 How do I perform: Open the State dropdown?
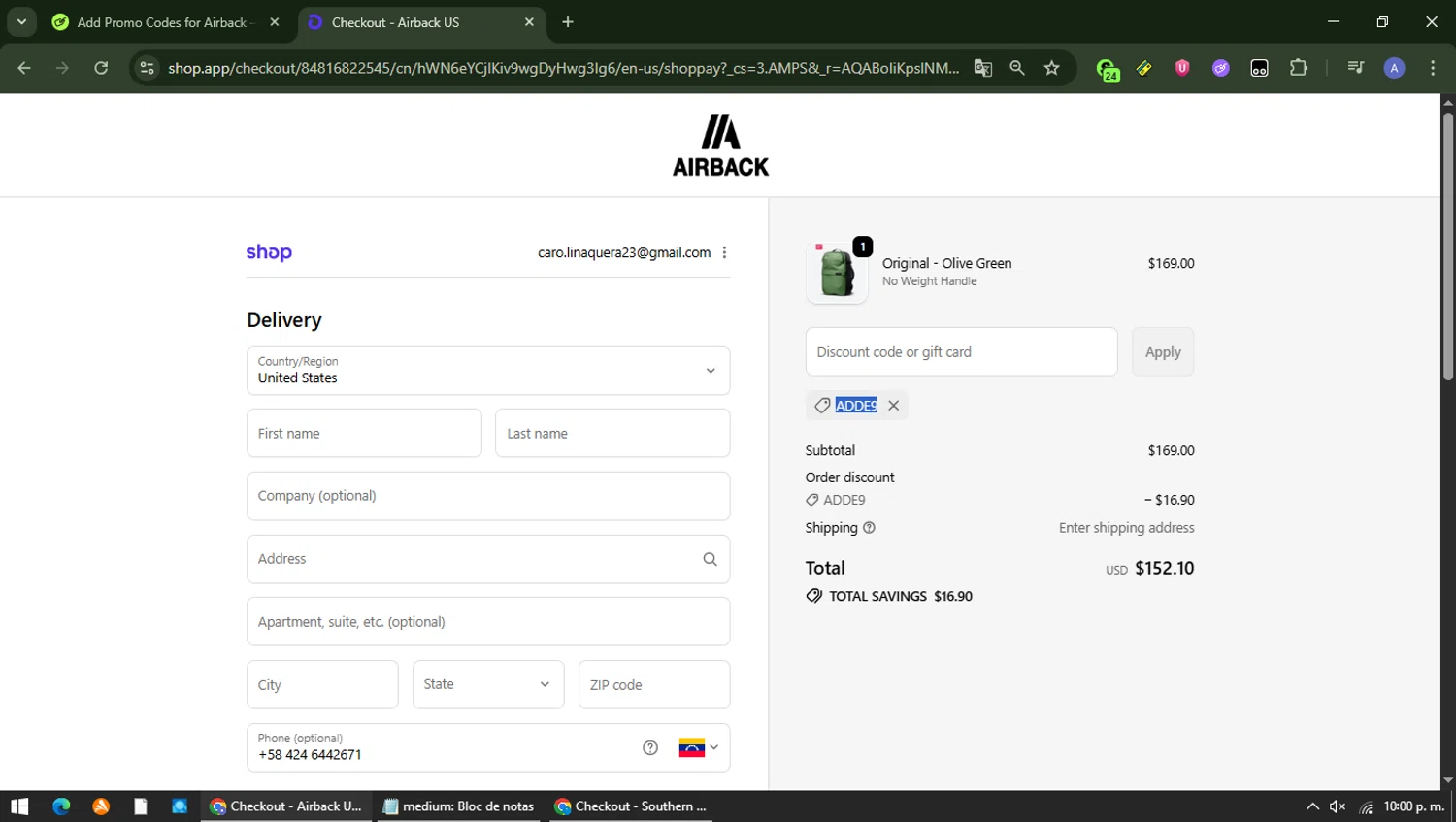point(488,684)
